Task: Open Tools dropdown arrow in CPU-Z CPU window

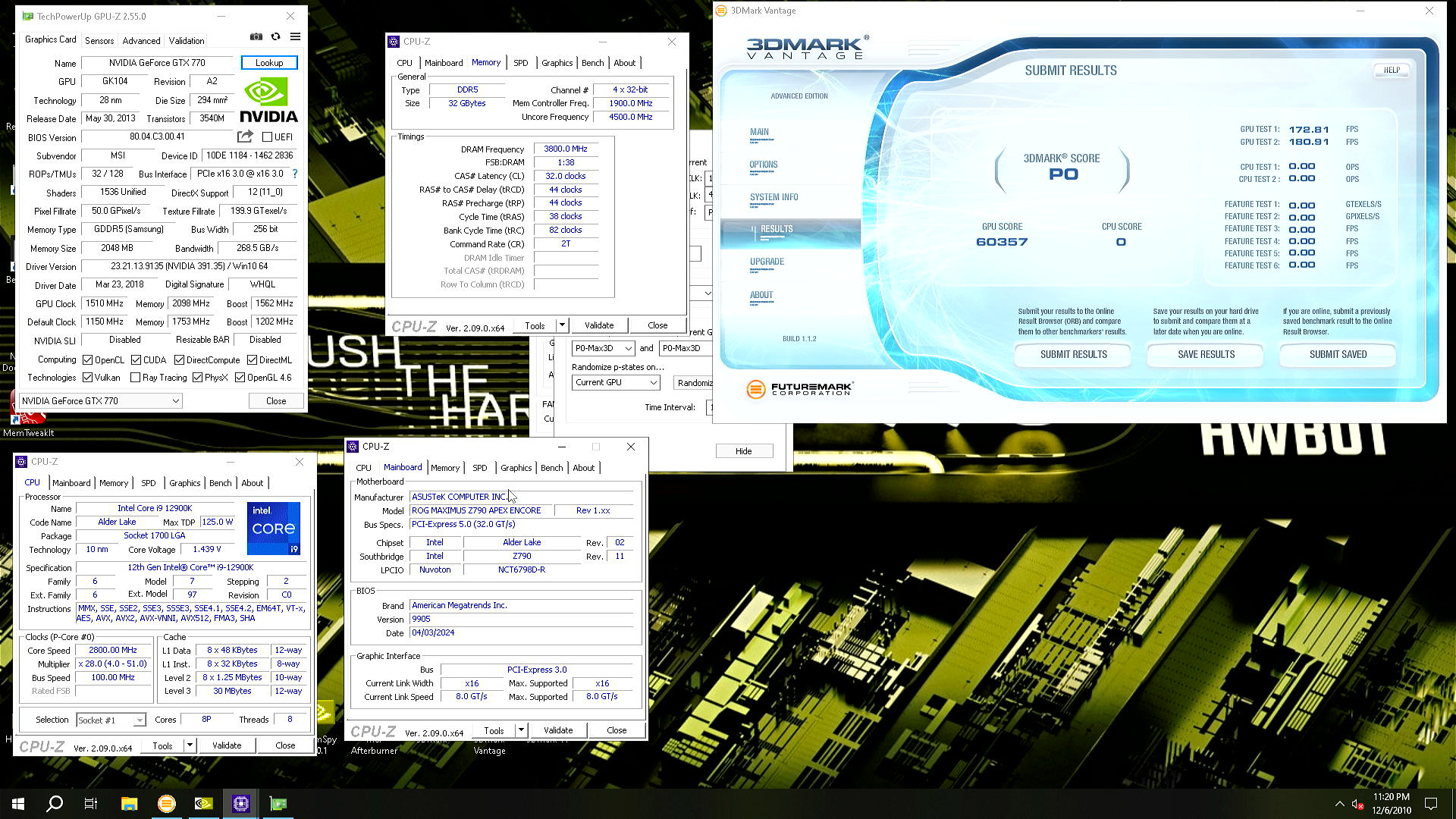Action: (190, 745)
